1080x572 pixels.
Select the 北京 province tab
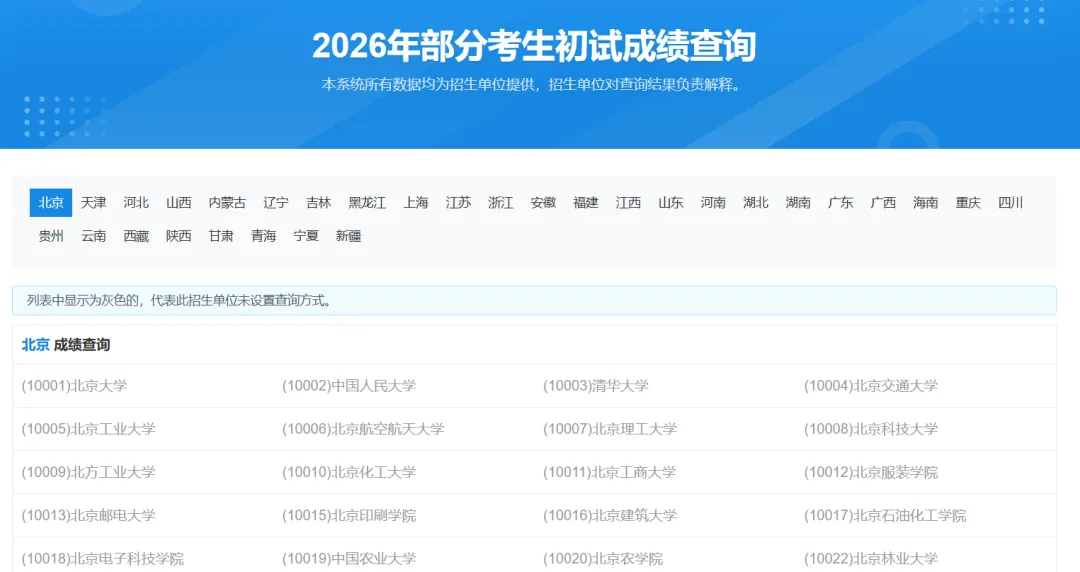[x=51, y=203]
